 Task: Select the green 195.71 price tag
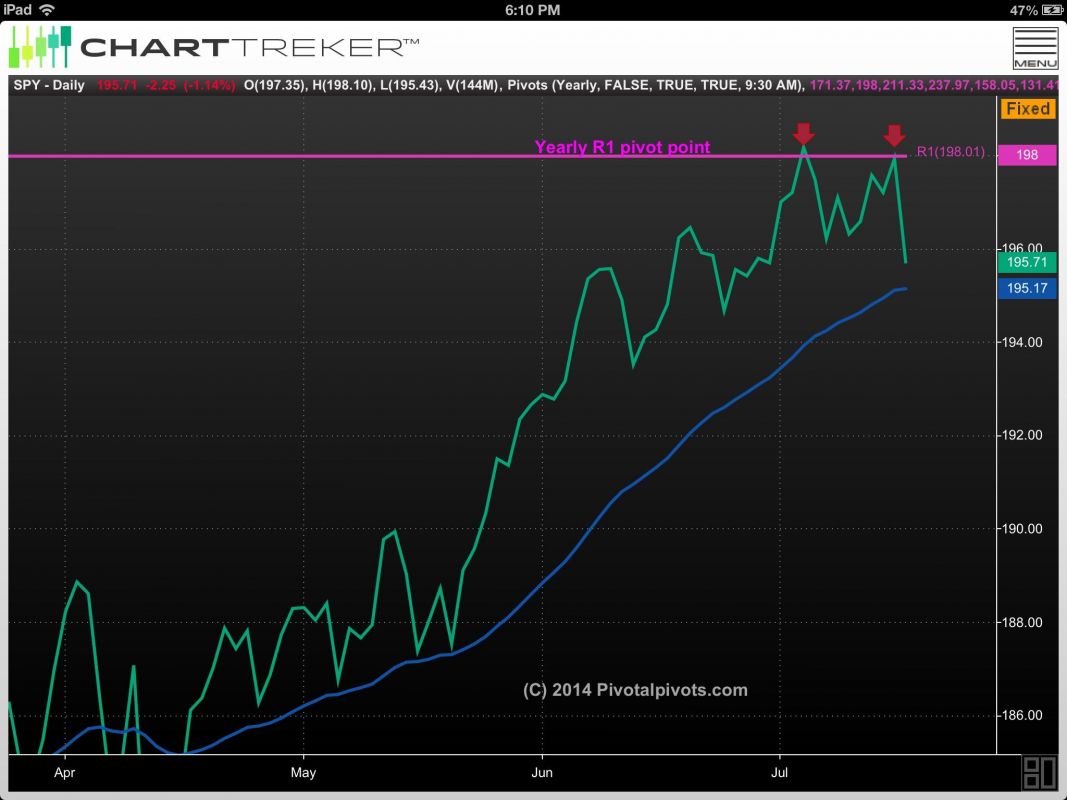point(1026,262)
